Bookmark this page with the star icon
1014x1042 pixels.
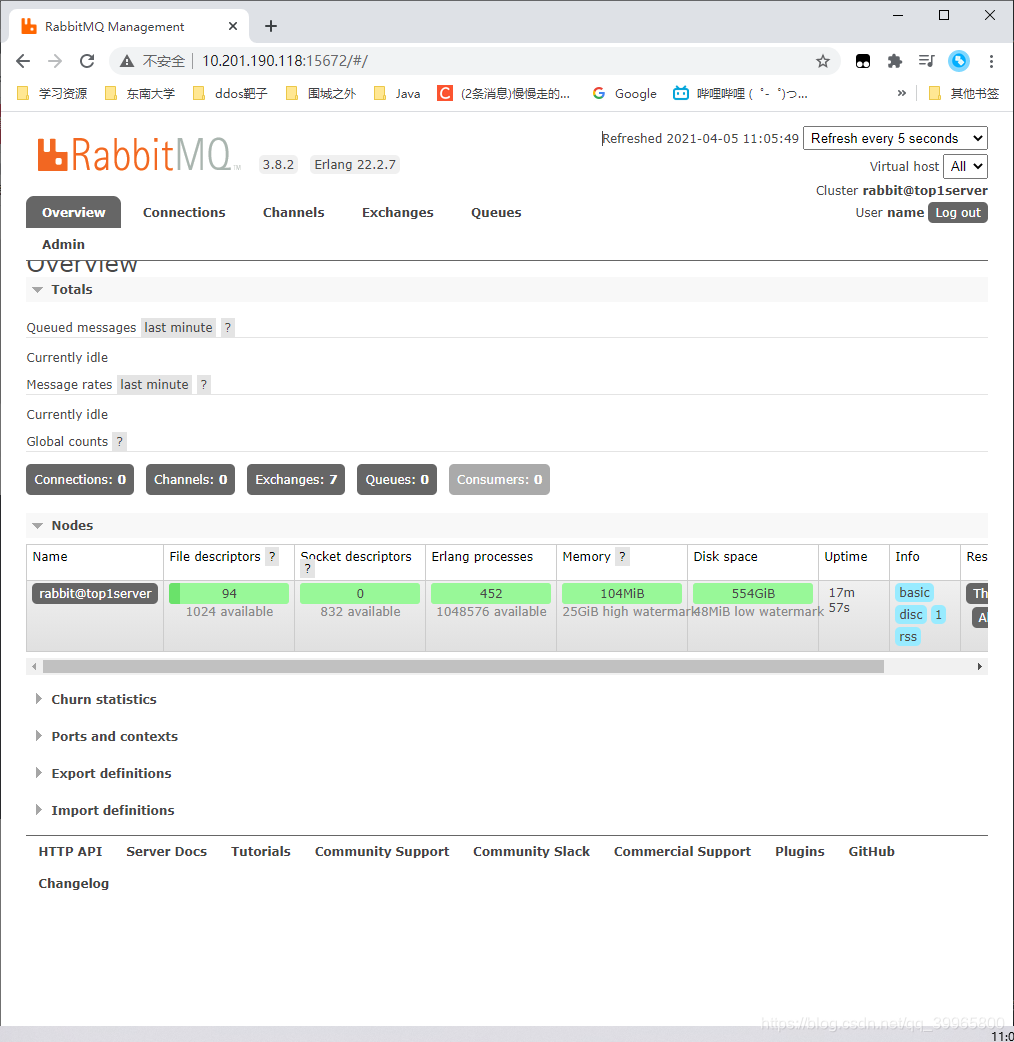pyautogui.click(x=823, y=61)
